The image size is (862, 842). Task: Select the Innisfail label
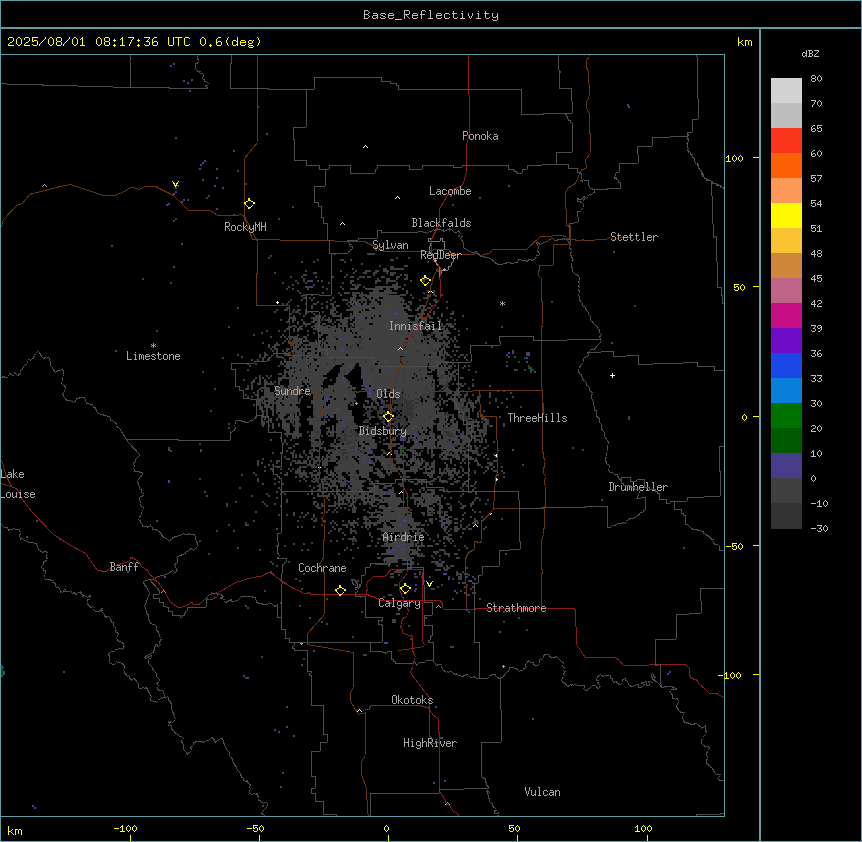(415, 326)
